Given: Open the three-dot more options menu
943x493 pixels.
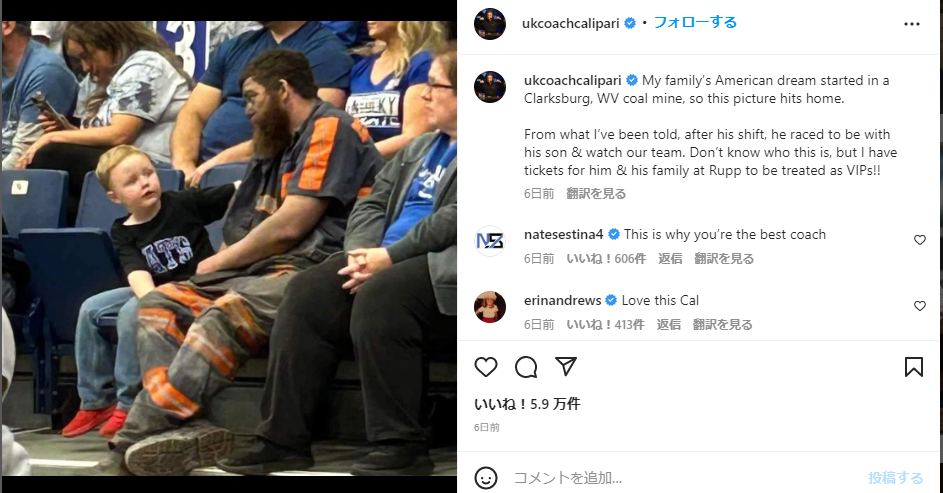Looking at the screenshot, I should click(x=912, y=24).
